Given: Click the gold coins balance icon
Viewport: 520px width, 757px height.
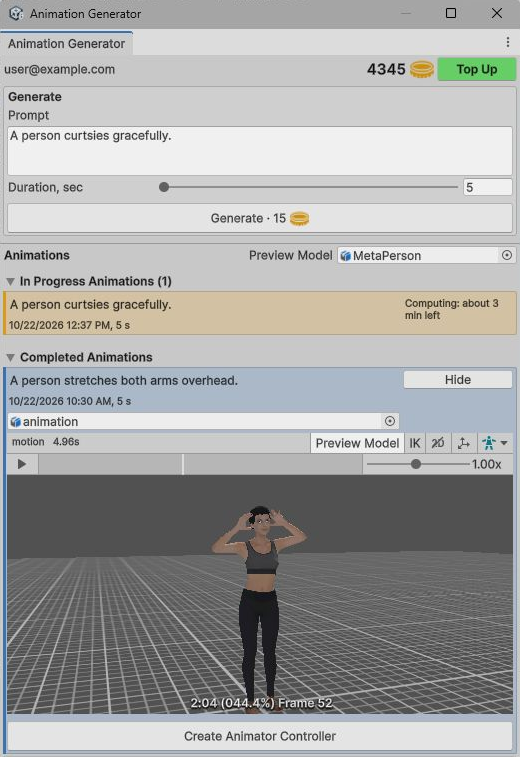Looking at the screenshot, I should pyautogui.click(x=422, y=69).
